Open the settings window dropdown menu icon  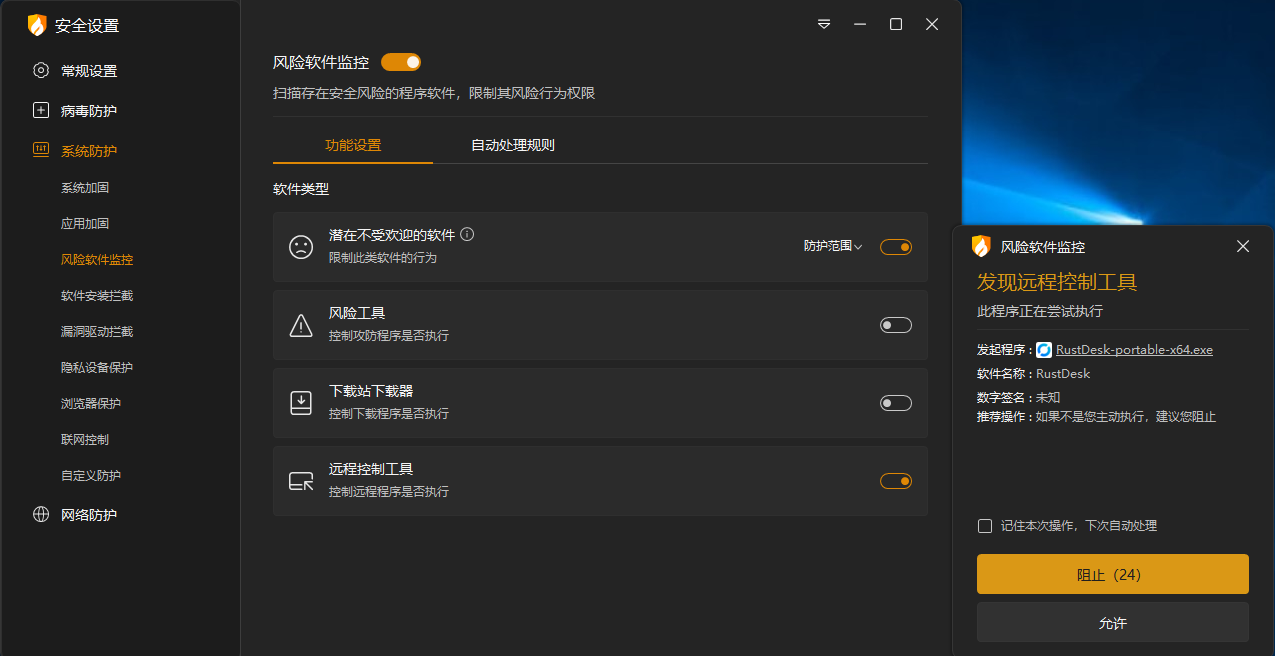[x=824, y=24]
